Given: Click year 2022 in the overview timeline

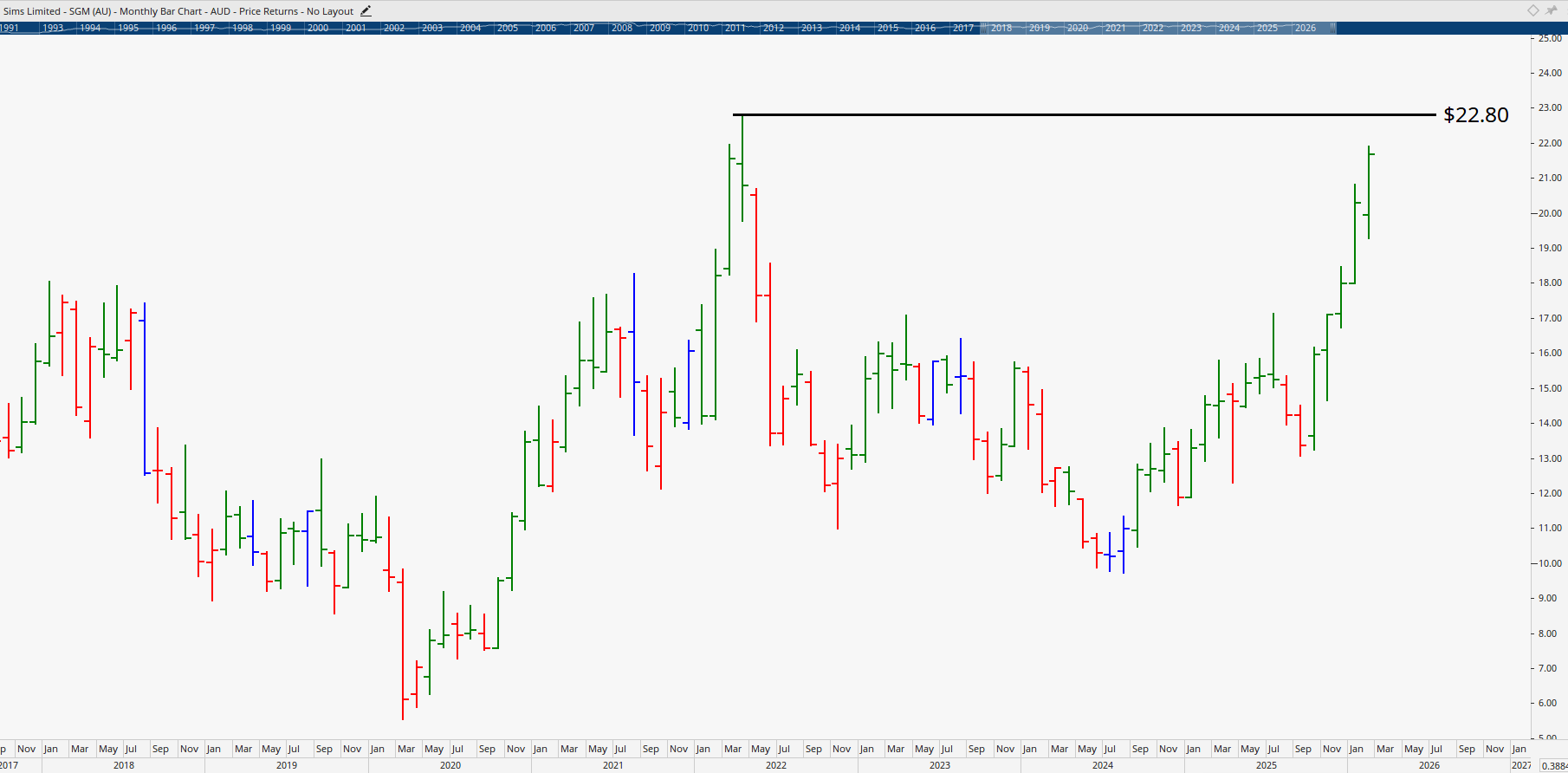Looking at the screenshot, I should [1153, 28].
